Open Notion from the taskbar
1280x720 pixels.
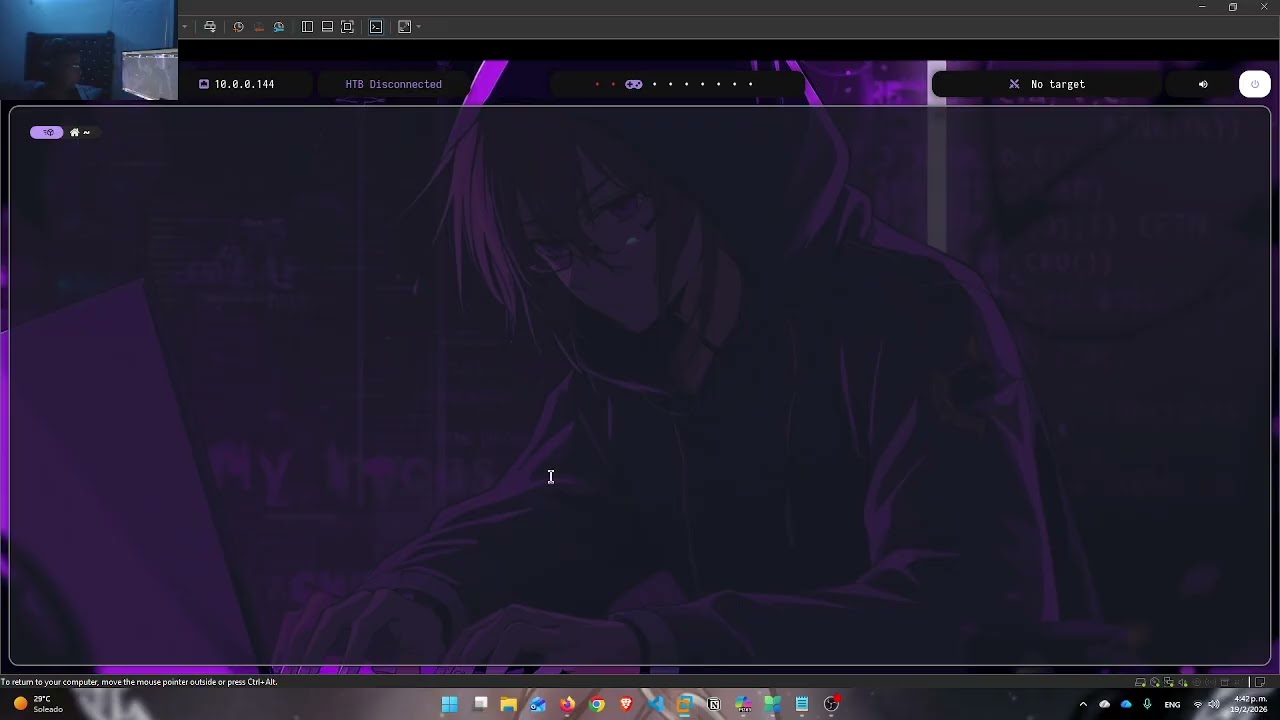pyautogui.click(x=714, y=704)
